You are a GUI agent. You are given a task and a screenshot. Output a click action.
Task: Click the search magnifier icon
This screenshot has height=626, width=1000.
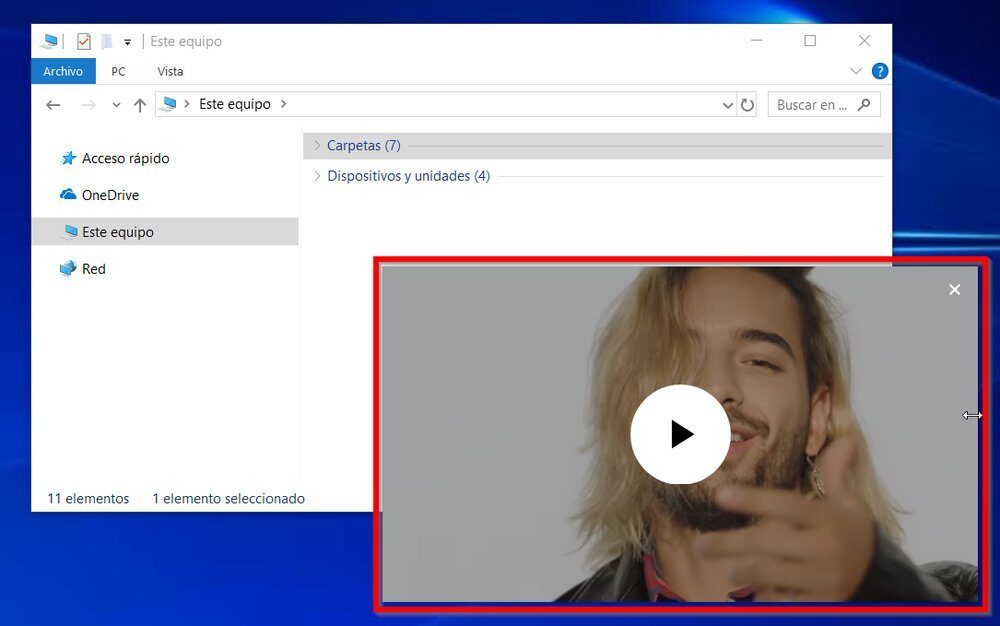(864, 105)
